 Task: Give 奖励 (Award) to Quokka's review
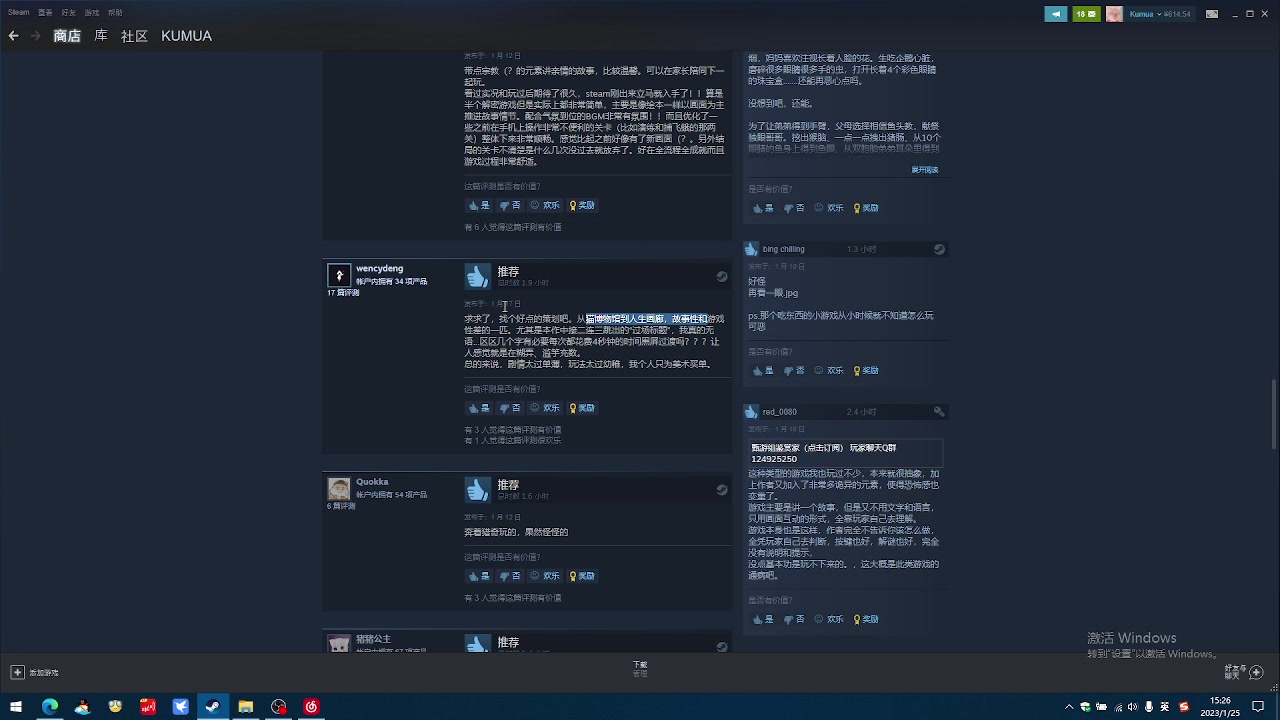pos(582,576)
